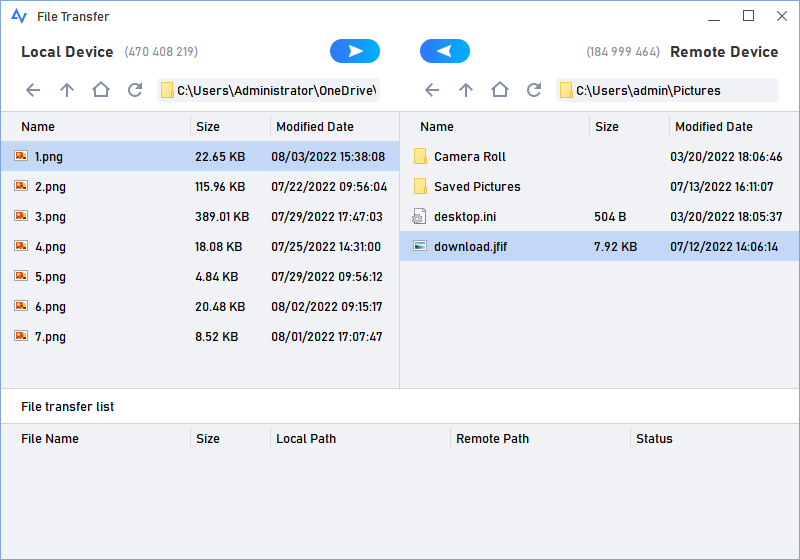
Task: Select 7.png in local file list
Action: [x=50, y=336]
